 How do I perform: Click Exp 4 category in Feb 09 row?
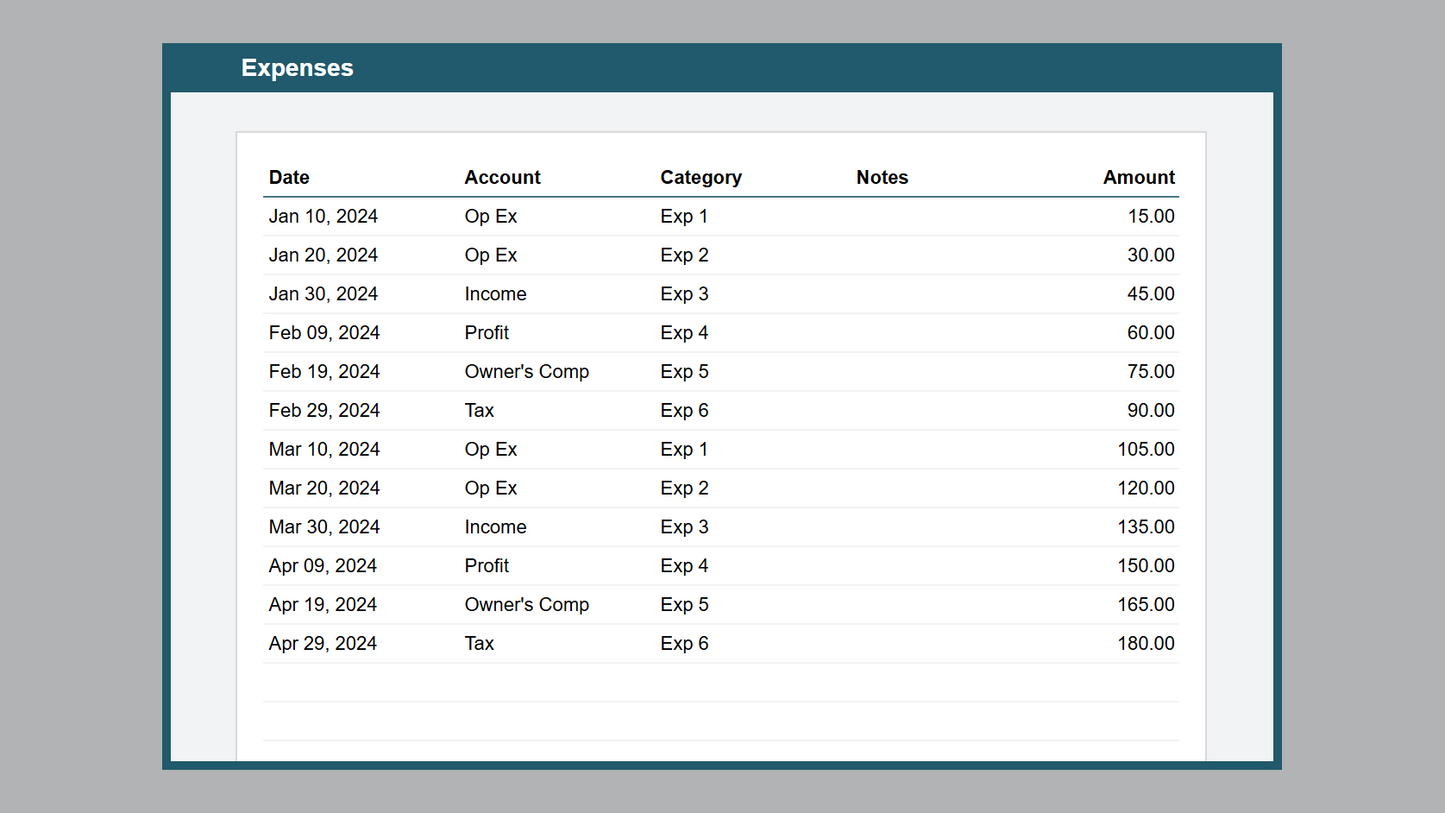click(x=684, y=333)
